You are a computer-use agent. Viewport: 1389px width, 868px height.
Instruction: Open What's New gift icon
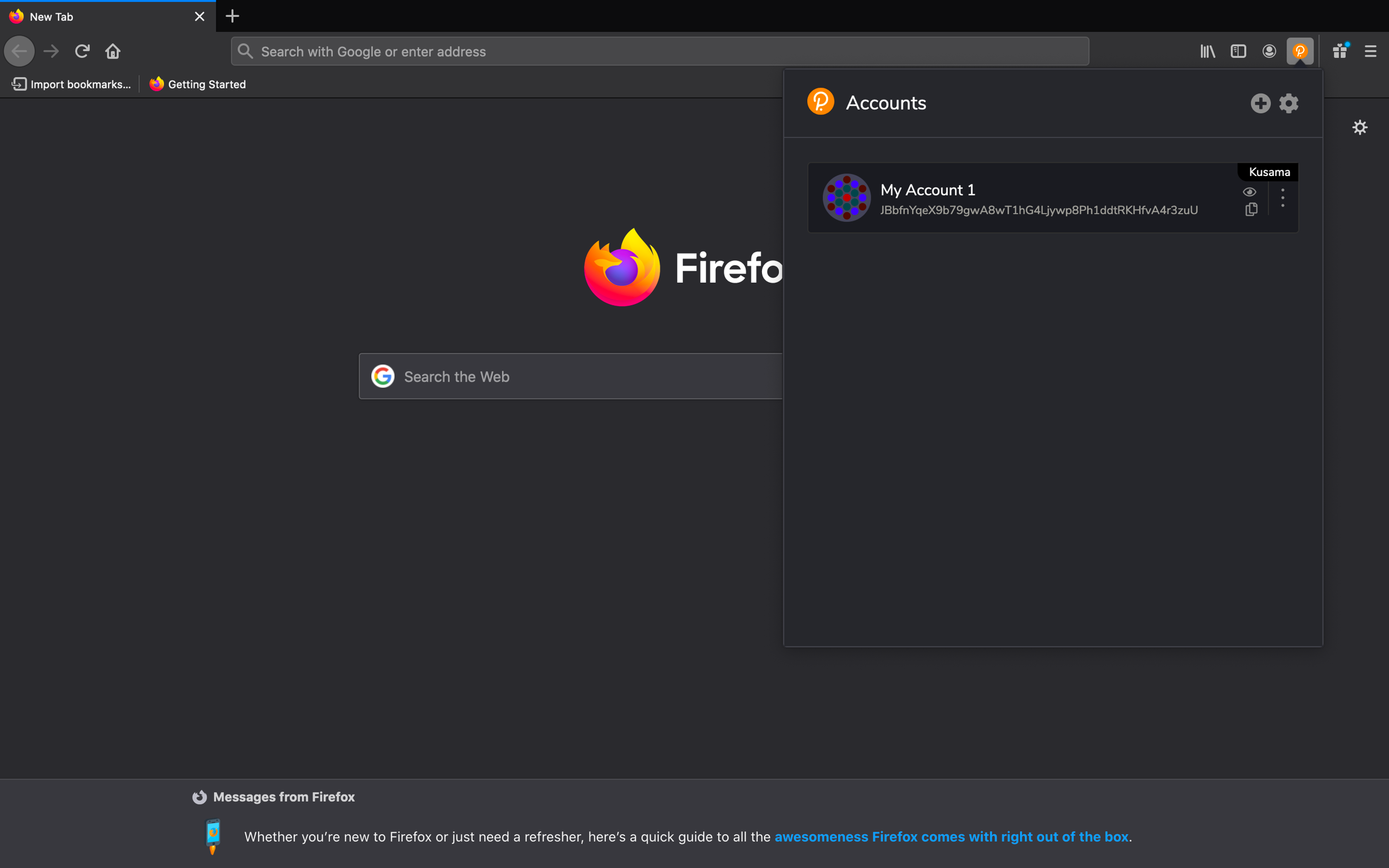point(1340,51)
